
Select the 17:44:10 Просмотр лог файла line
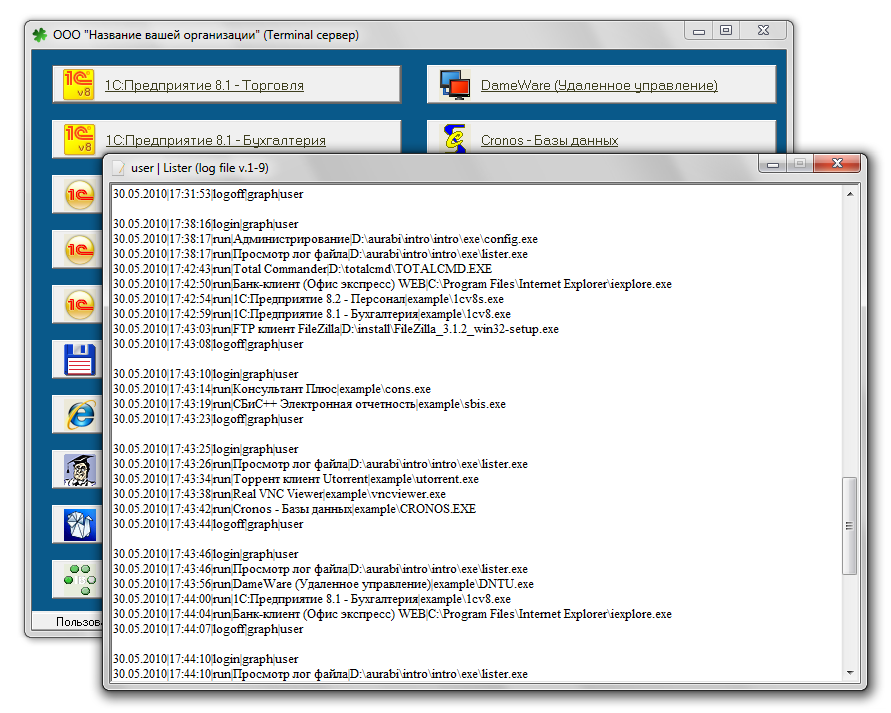(320, 674)
